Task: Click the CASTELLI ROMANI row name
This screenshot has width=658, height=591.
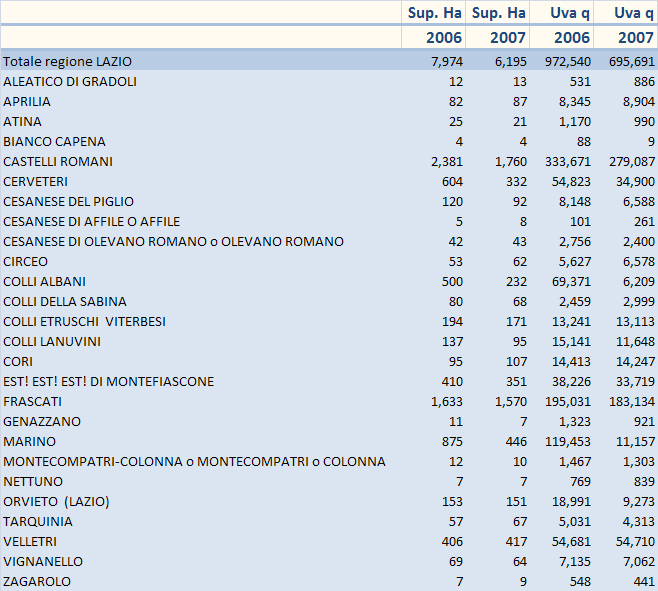Action: click(58, 162)
